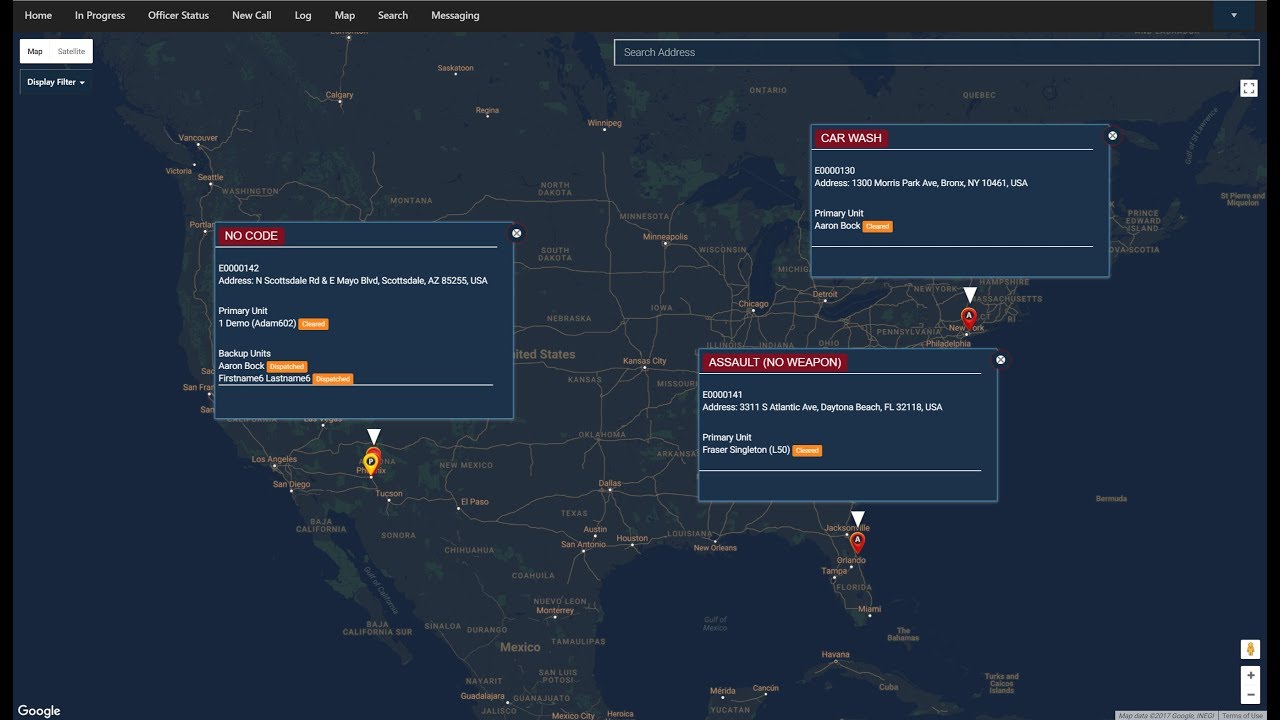Open the top-right user dropdown arrow
The height and width of the screenshot is (720, 1280).
(x=1234, y=15)
